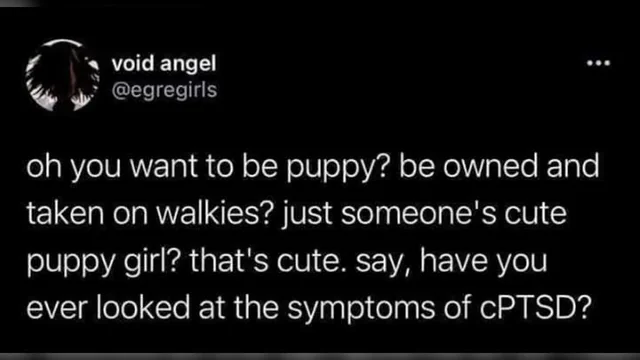Click the word ever starting the last line
The image size is (640, 360).
click(56, 308)
